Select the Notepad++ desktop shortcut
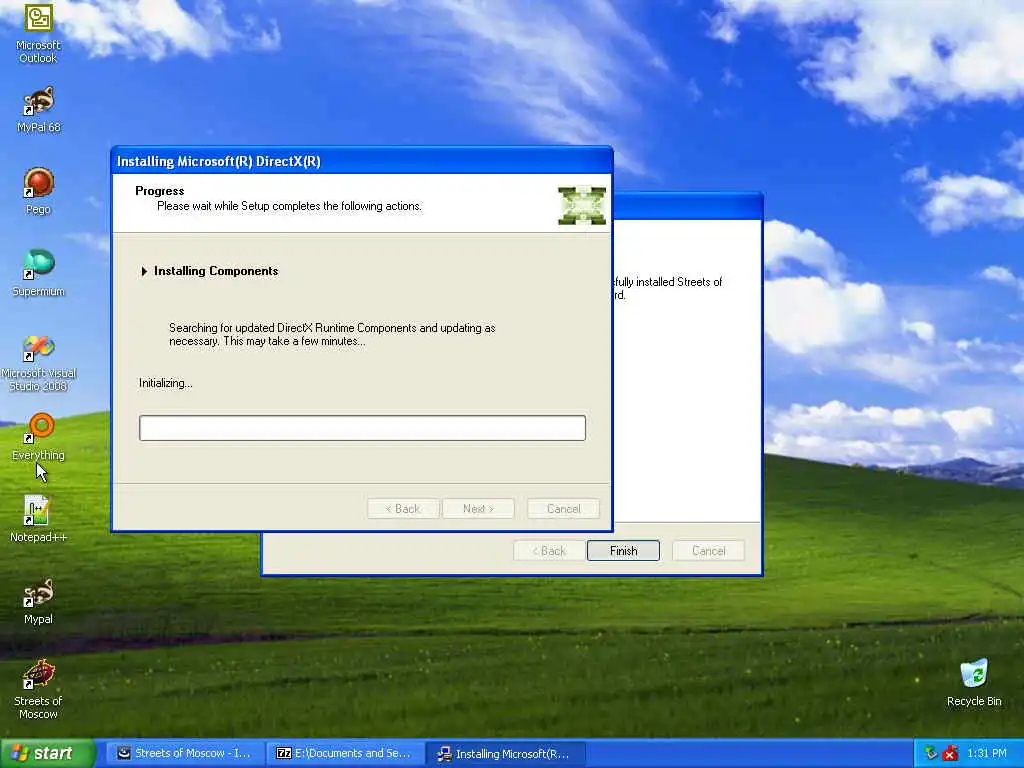 (x=38, y=519)
